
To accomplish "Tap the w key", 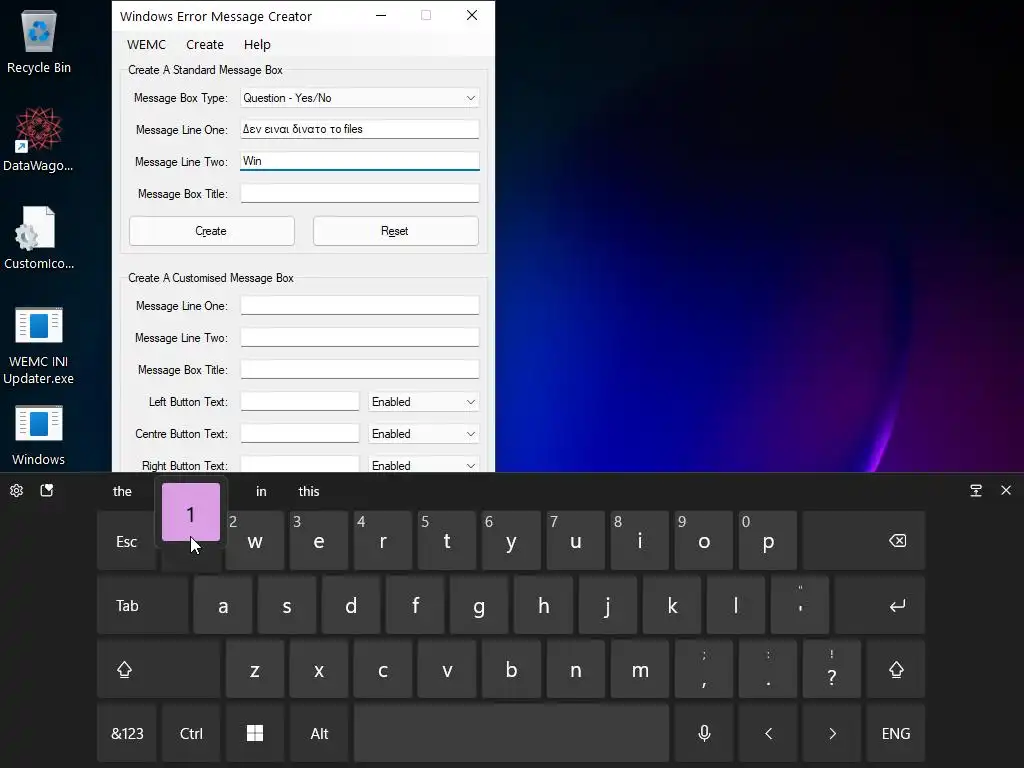I will pyautogui.click(x=255, y=541).
